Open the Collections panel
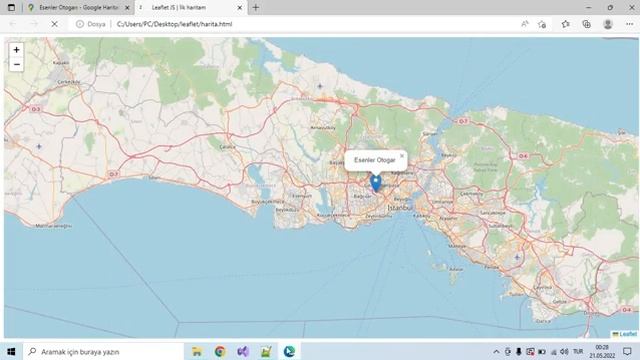640x360 pixels. pyautogui.click(x=587, y=24)
